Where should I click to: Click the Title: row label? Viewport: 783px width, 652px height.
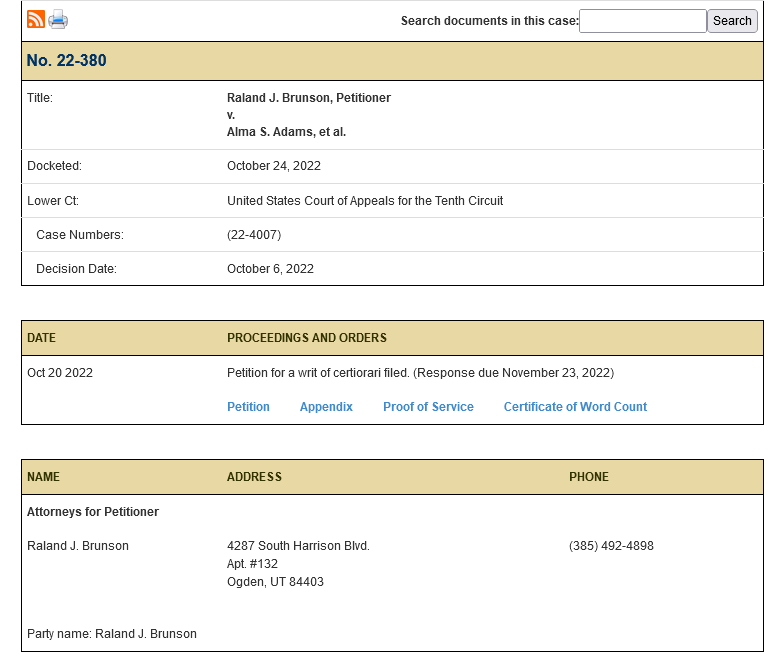[x=39, y=98]
